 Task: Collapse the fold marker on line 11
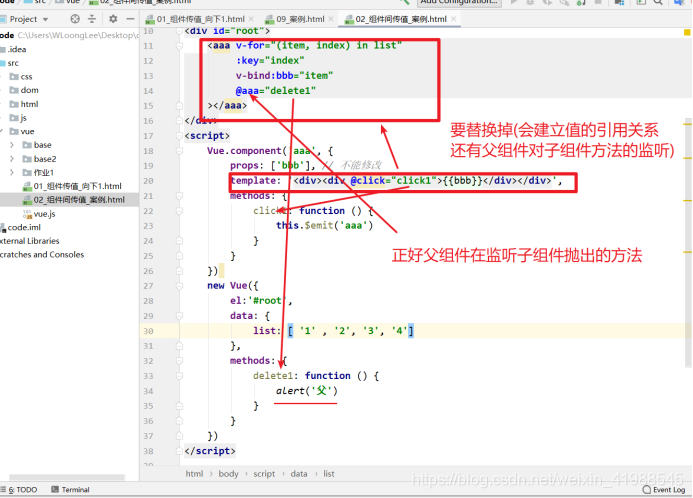click(x=179, y=46)
